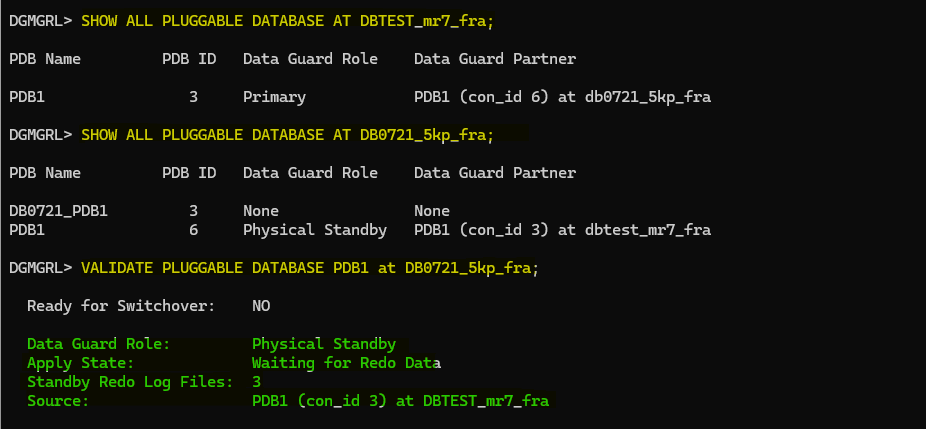Screen dimensions: 926x429
Task: Select the DB0721_PDB1 row name
Action: click(58, 211)
